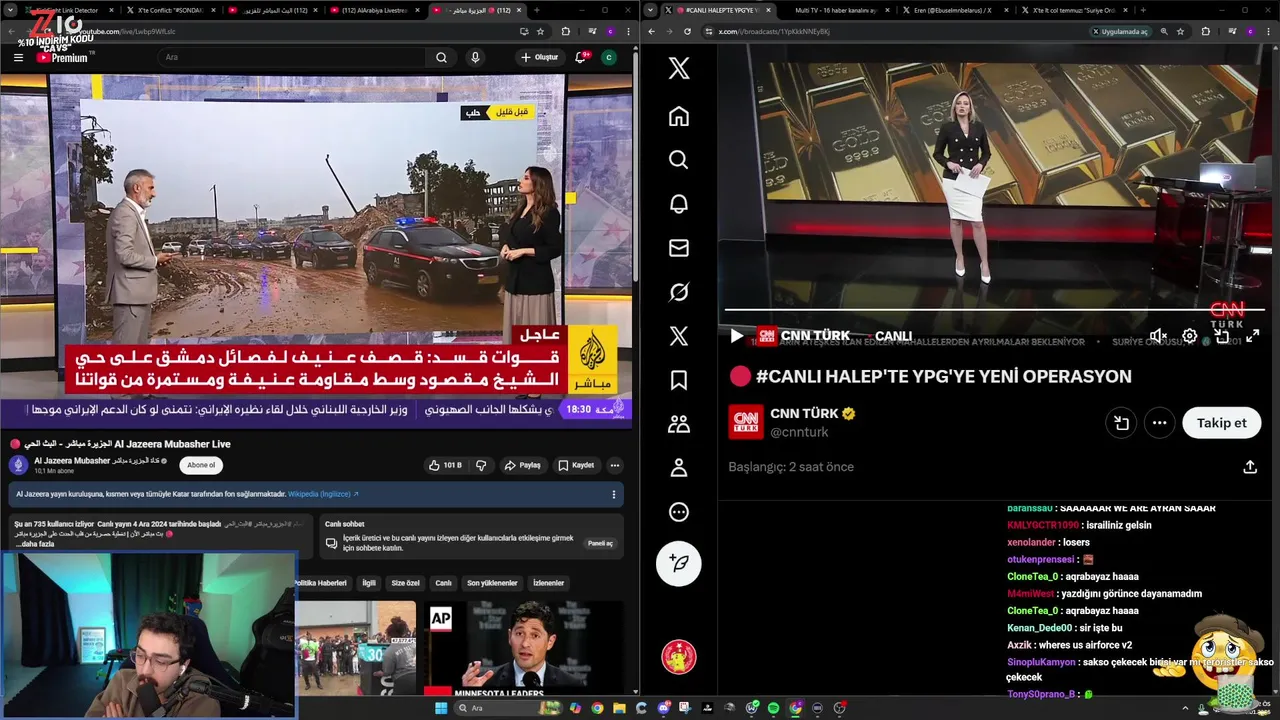
Task: Select the Son yüklenenler filter chip
Action: [492, 583]
